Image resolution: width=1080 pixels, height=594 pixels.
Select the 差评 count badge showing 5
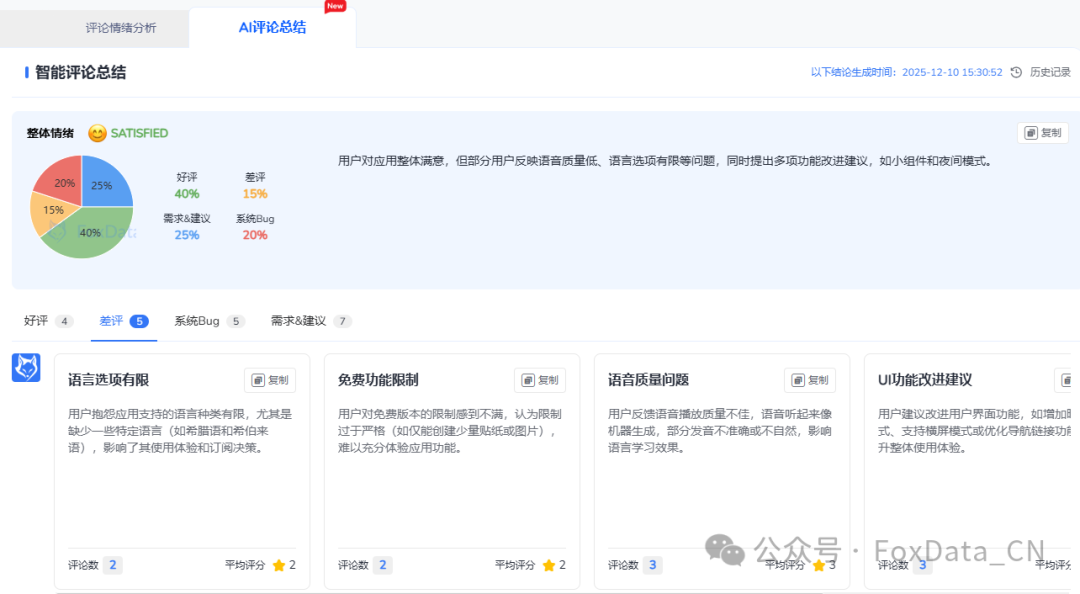click(138, 321)
